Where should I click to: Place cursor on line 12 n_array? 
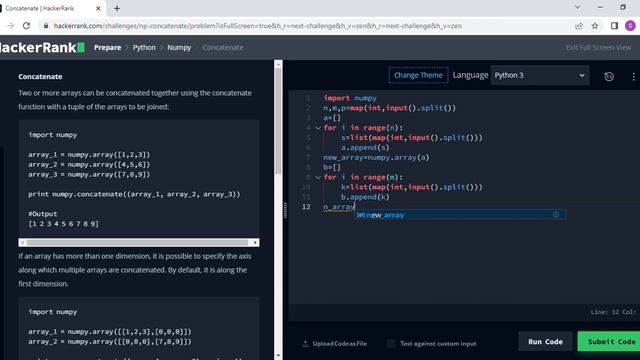click(x=339, y=207)
